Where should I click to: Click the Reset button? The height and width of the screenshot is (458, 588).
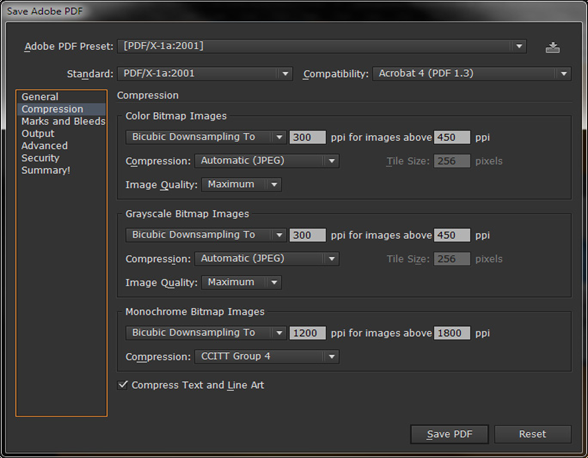532,434
